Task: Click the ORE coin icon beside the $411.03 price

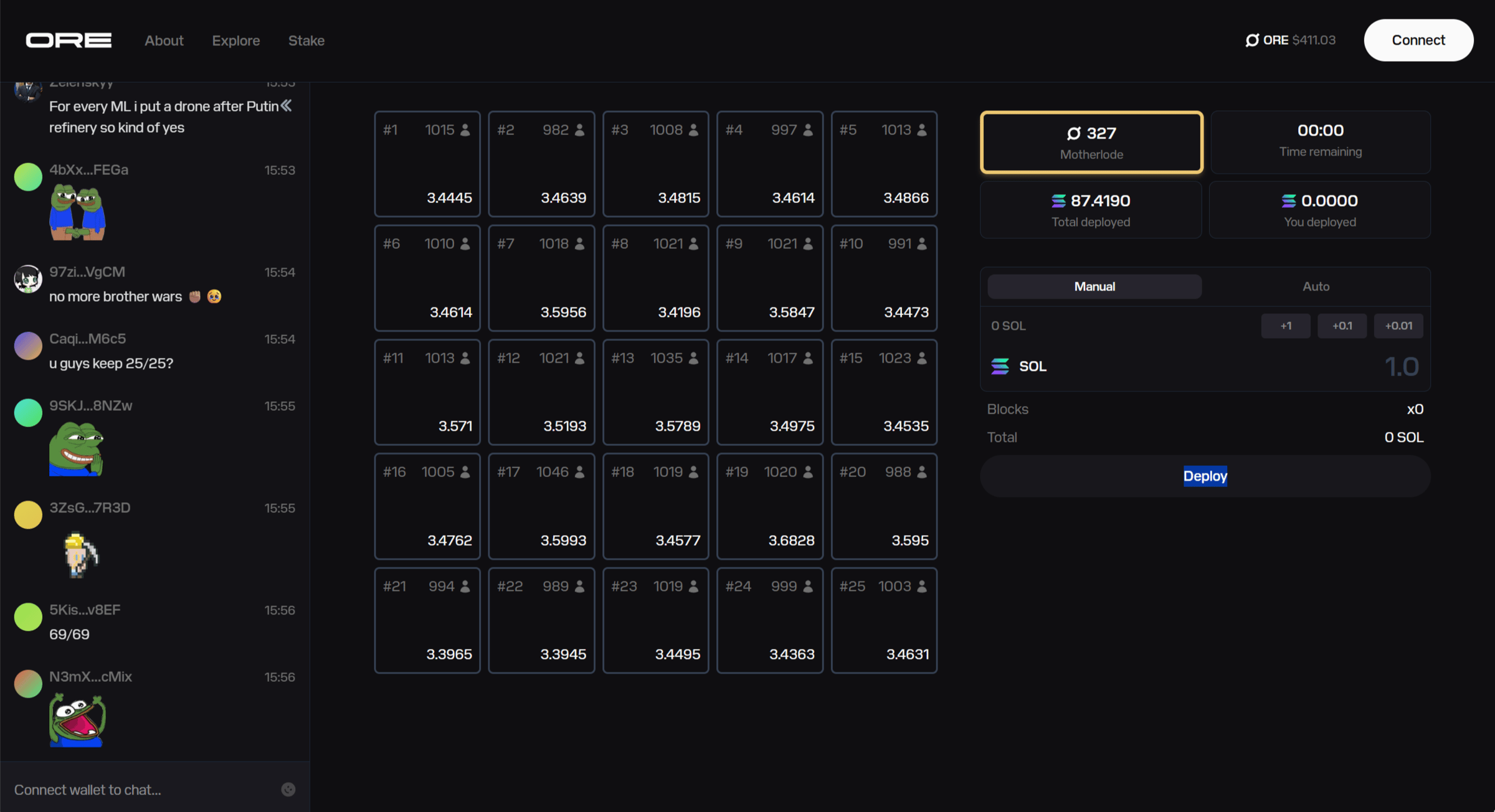Action: point(1252,39)
